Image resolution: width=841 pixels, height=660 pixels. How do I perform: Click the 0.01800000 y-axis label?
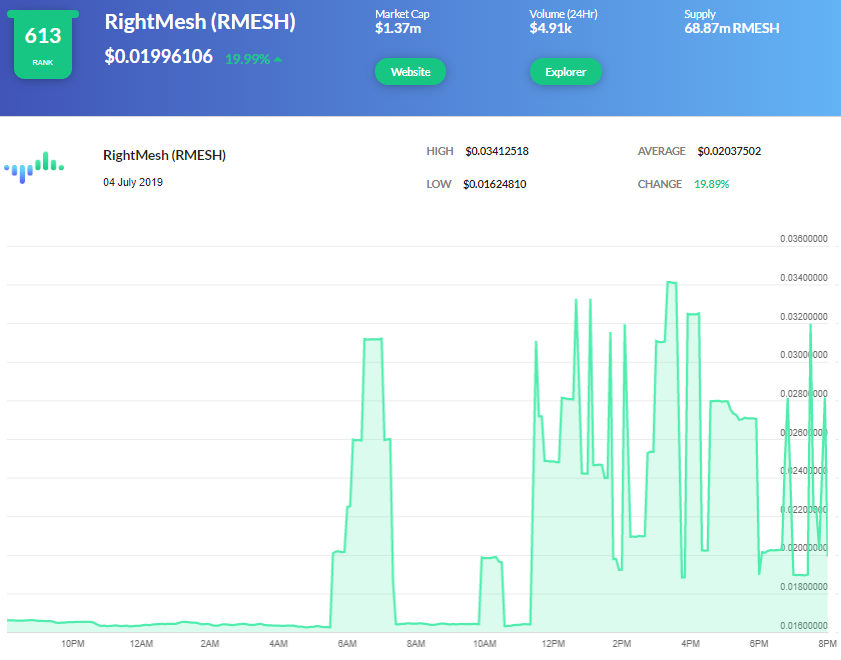pos(803,587)
